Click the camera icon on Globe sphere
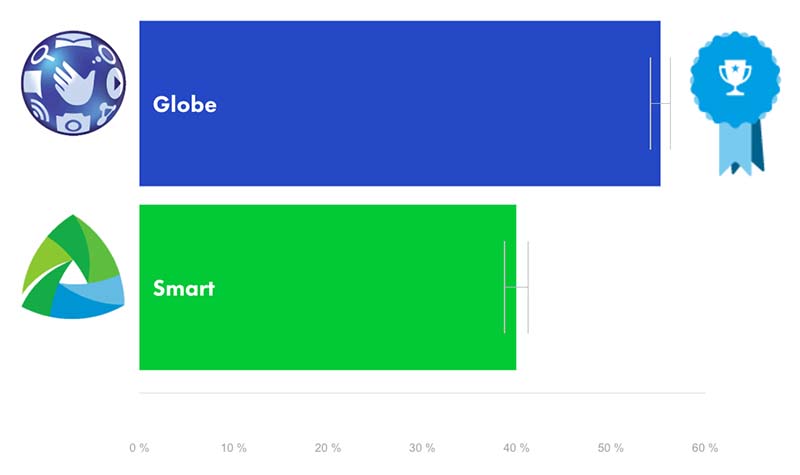Viewport: 800px width, 475px height. (x=73, y=123)
